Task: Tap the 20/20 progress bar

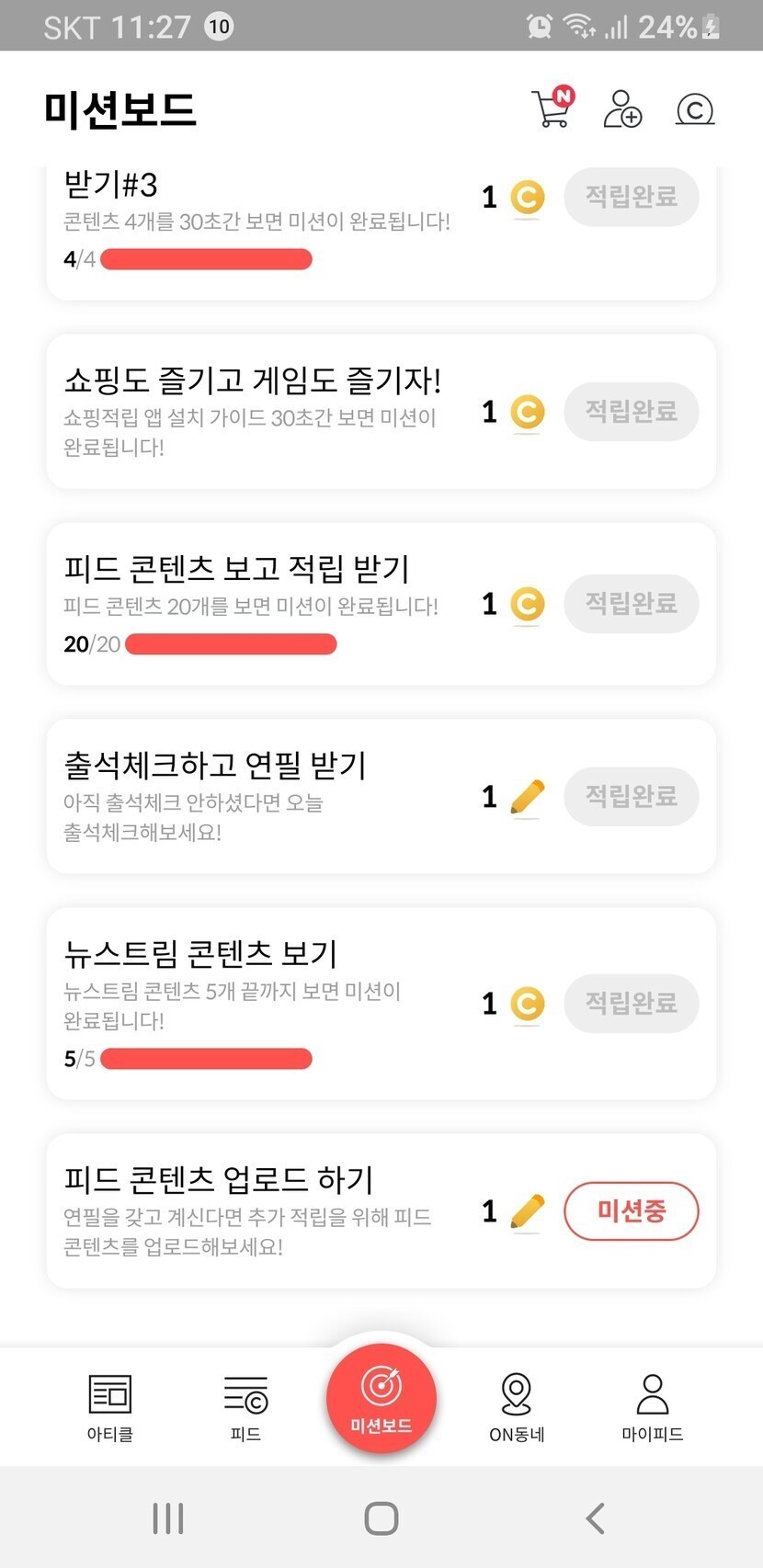Action: point(231,644)
